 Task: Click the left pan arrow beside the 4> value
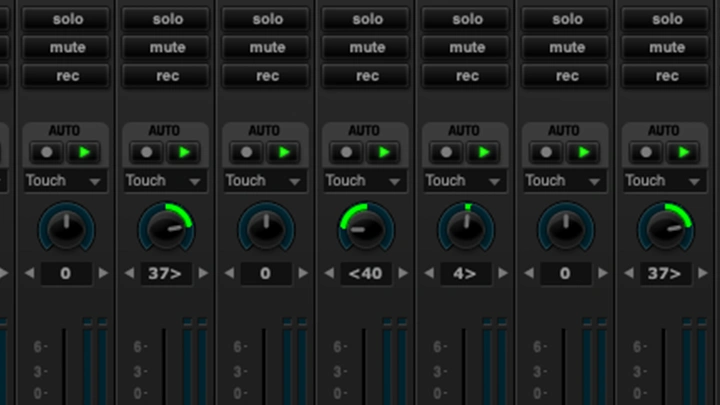click(x=429, y=274)
